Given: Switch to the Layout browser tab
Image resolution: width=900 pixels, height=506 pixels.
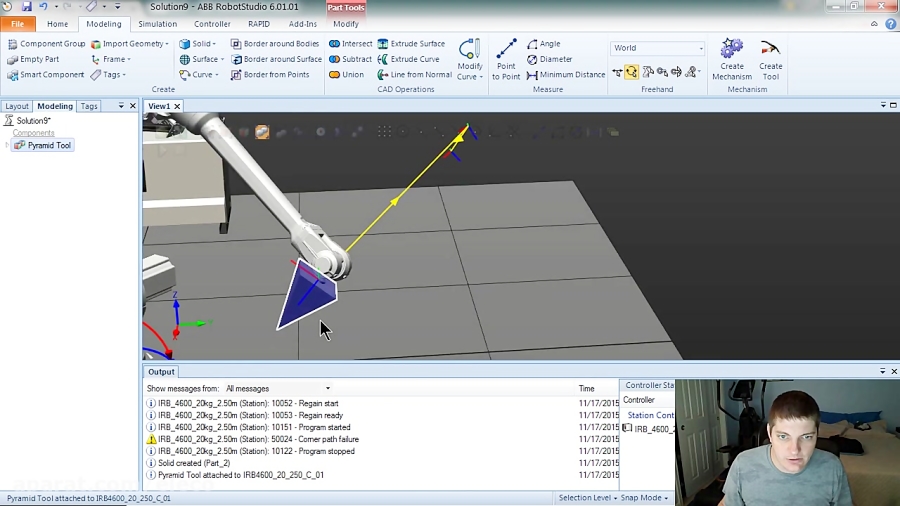Looking at the screenshot, I should pos(17,106).
